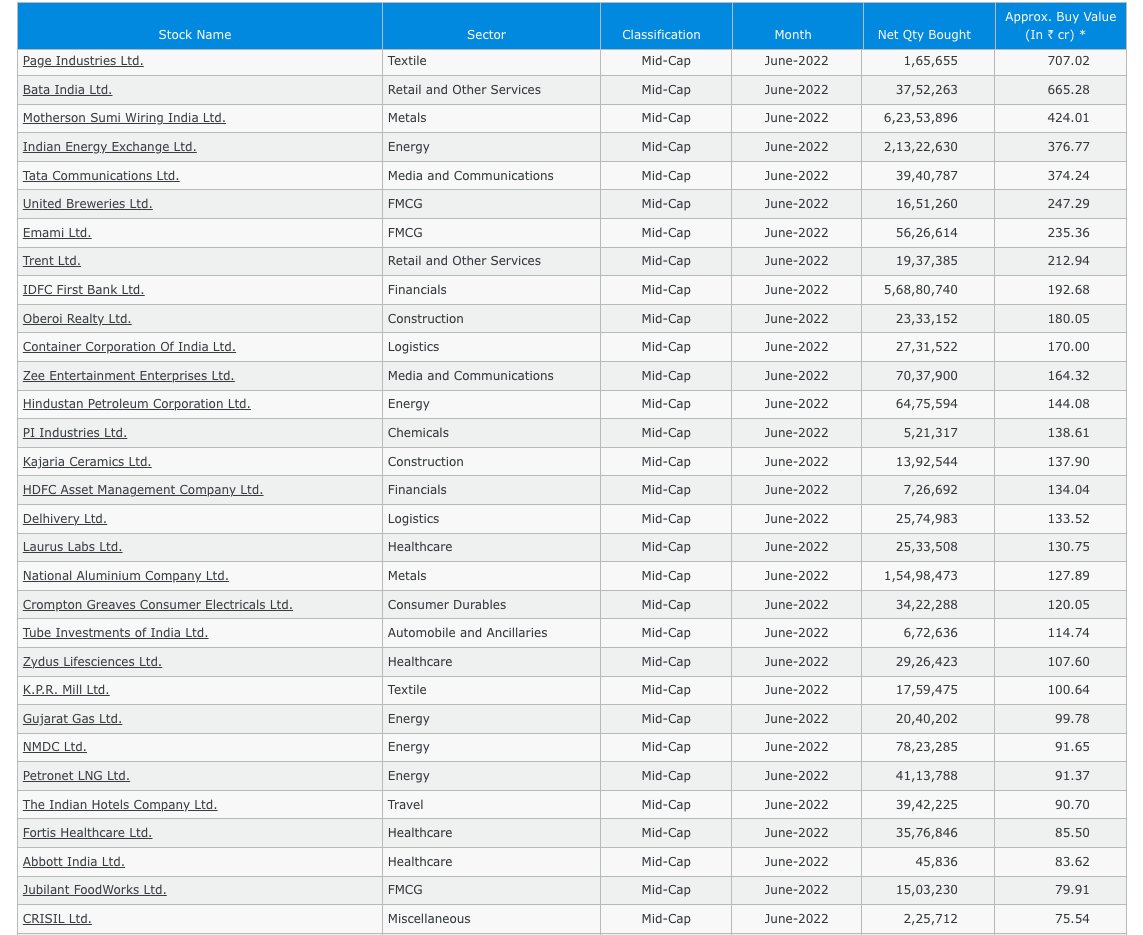Screen dimensions: 1143x935
Task: Open National Aluminium Company Ltd. link
Action: click(x=125, y=576)
